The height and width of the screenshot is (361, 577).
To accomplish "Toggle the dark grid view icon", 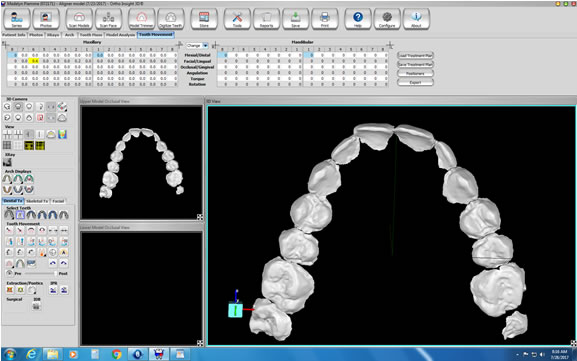I will click(x=7, y=146).
